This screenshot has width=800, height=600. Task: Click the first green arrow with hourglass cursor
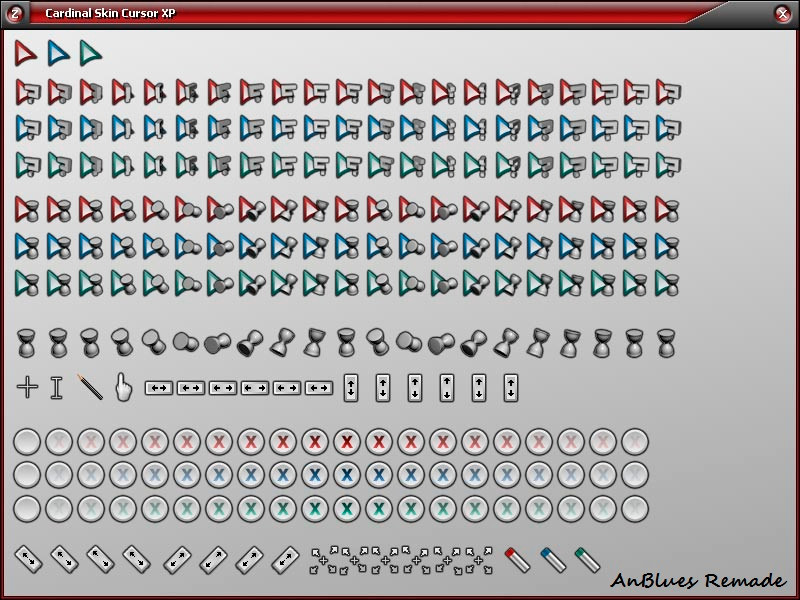(27, 283)
